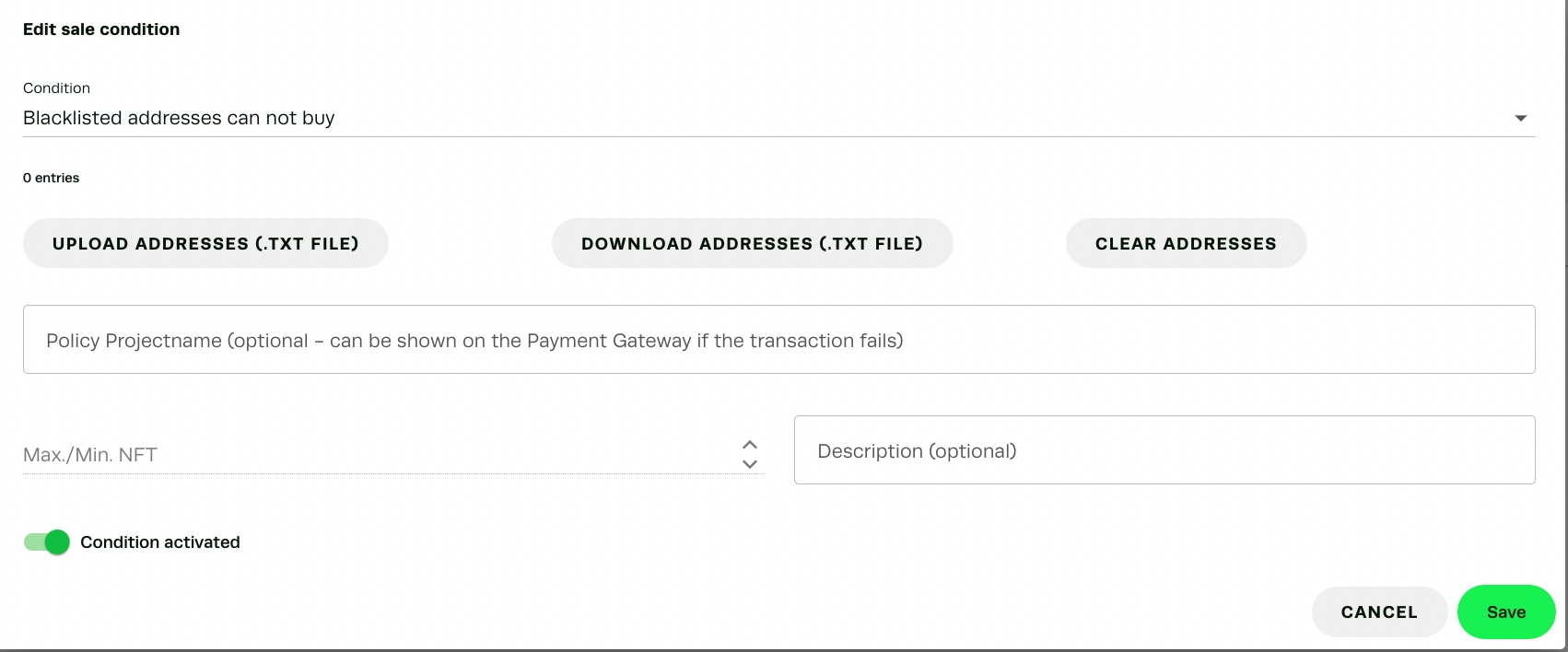This screenshot has width=1568, height=652.
Task: Hit the Clear Addresses button
Action: (1186, 243)
